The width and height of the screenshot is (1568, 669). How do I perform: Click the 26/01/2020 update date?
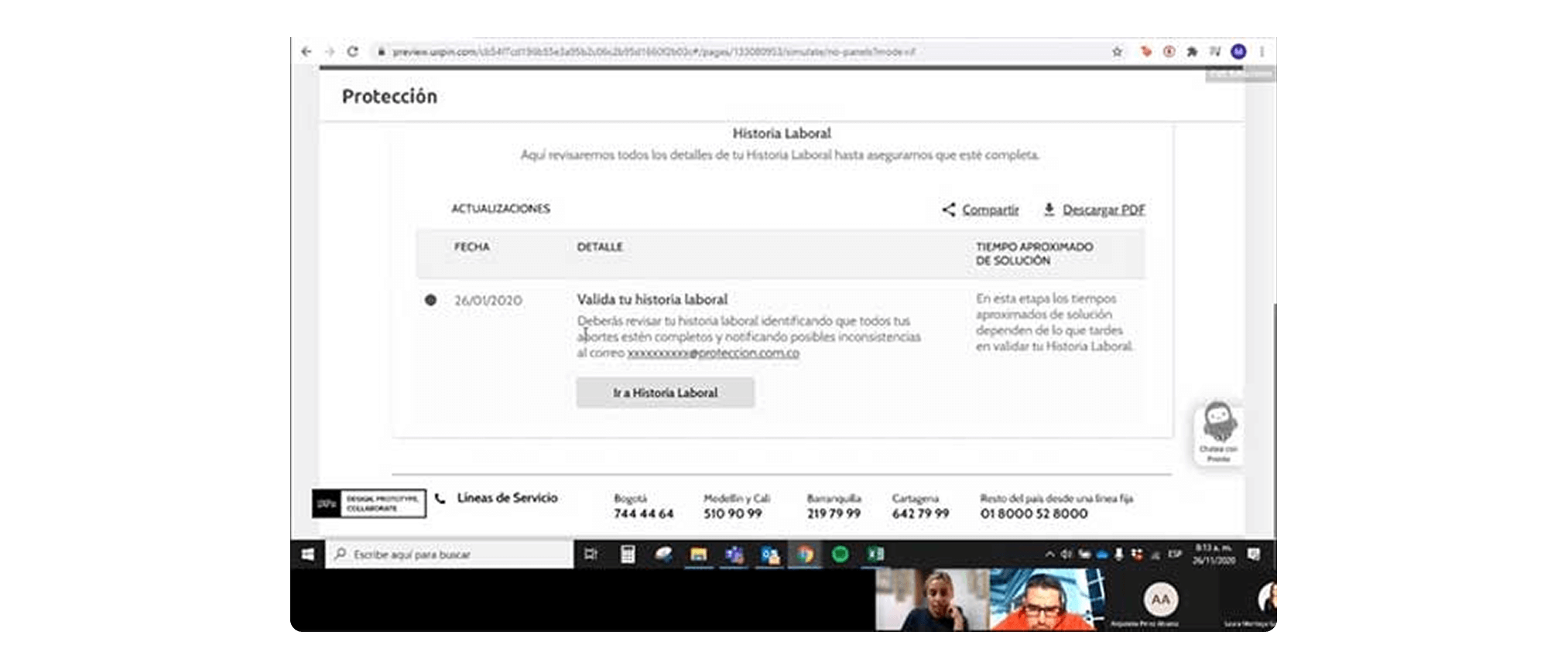tap(488, 300)
